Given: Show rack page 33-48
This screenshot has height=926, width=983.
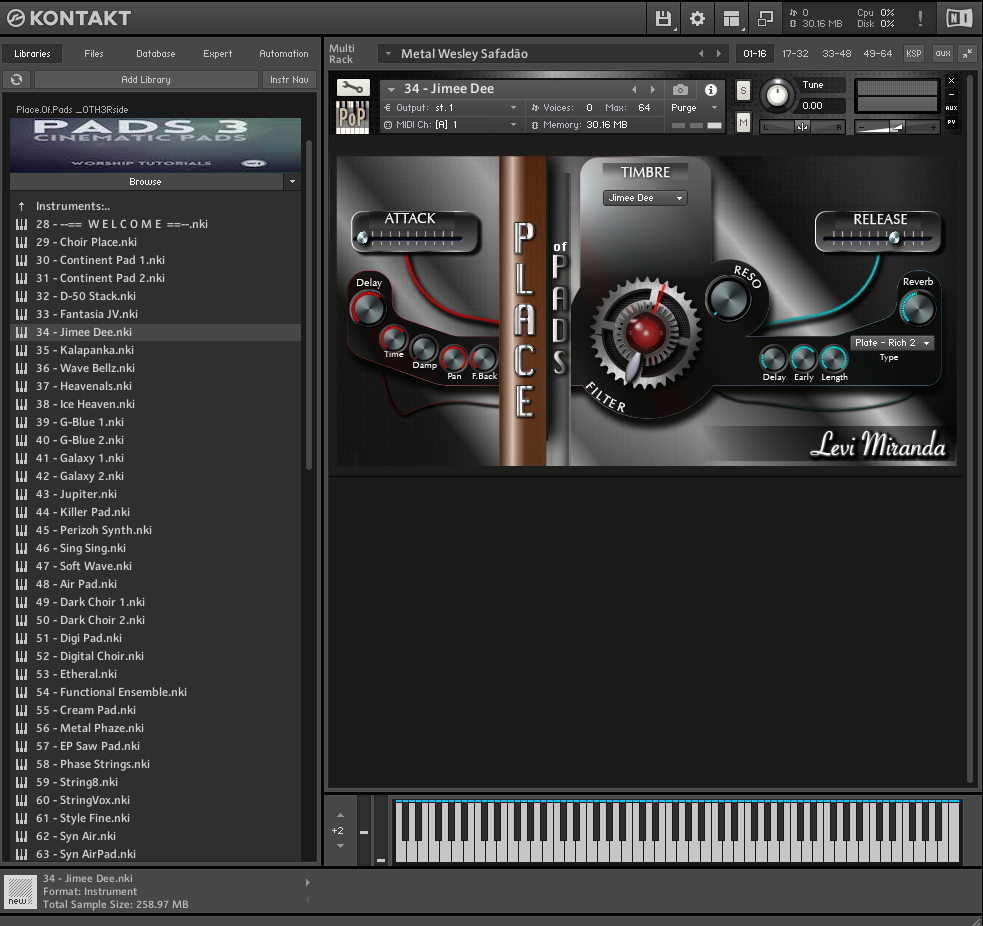Looking at the screenshot, I should (836, 54).
